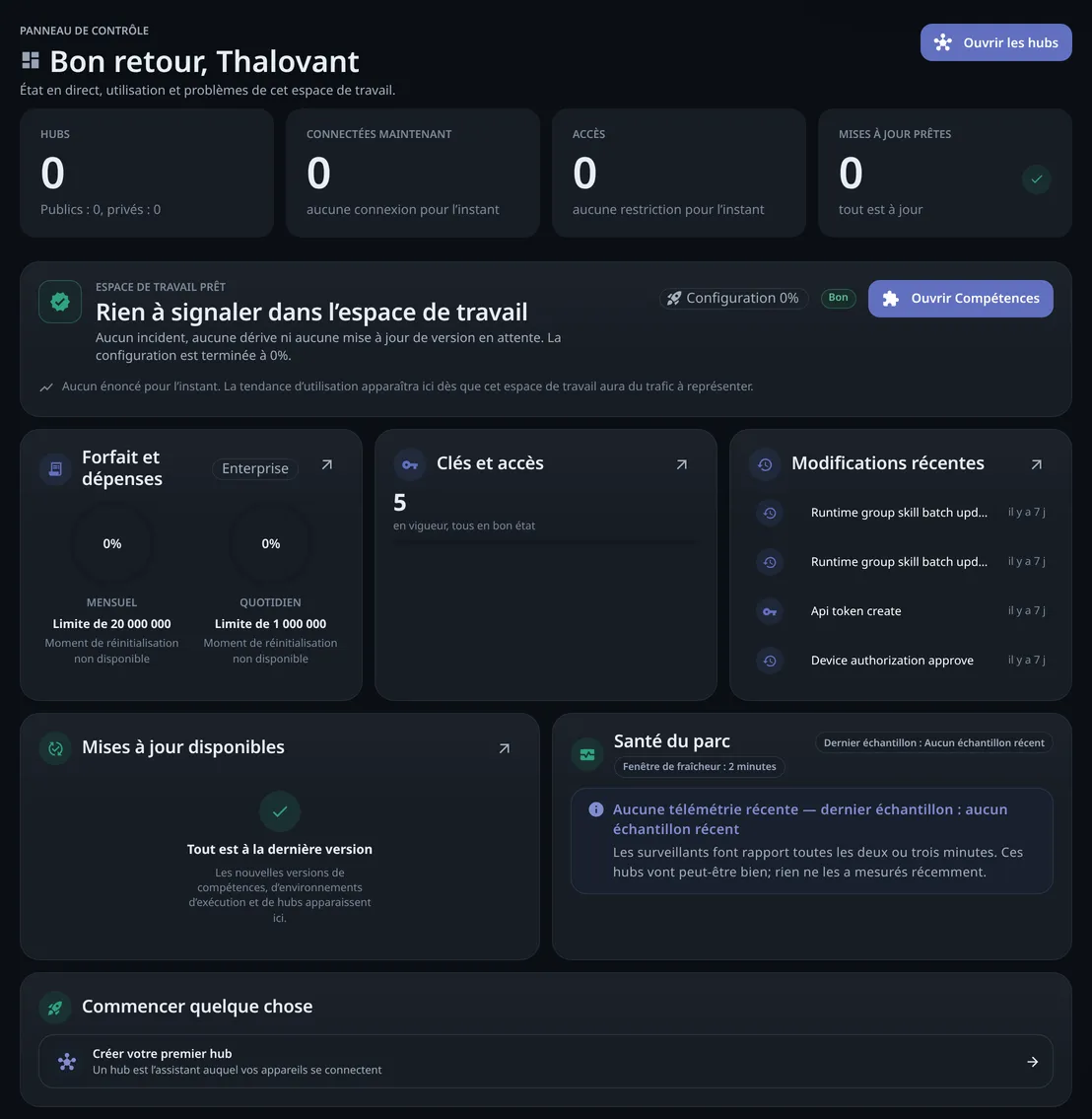Click the Dernier échantillon chip

coord(933,742)
